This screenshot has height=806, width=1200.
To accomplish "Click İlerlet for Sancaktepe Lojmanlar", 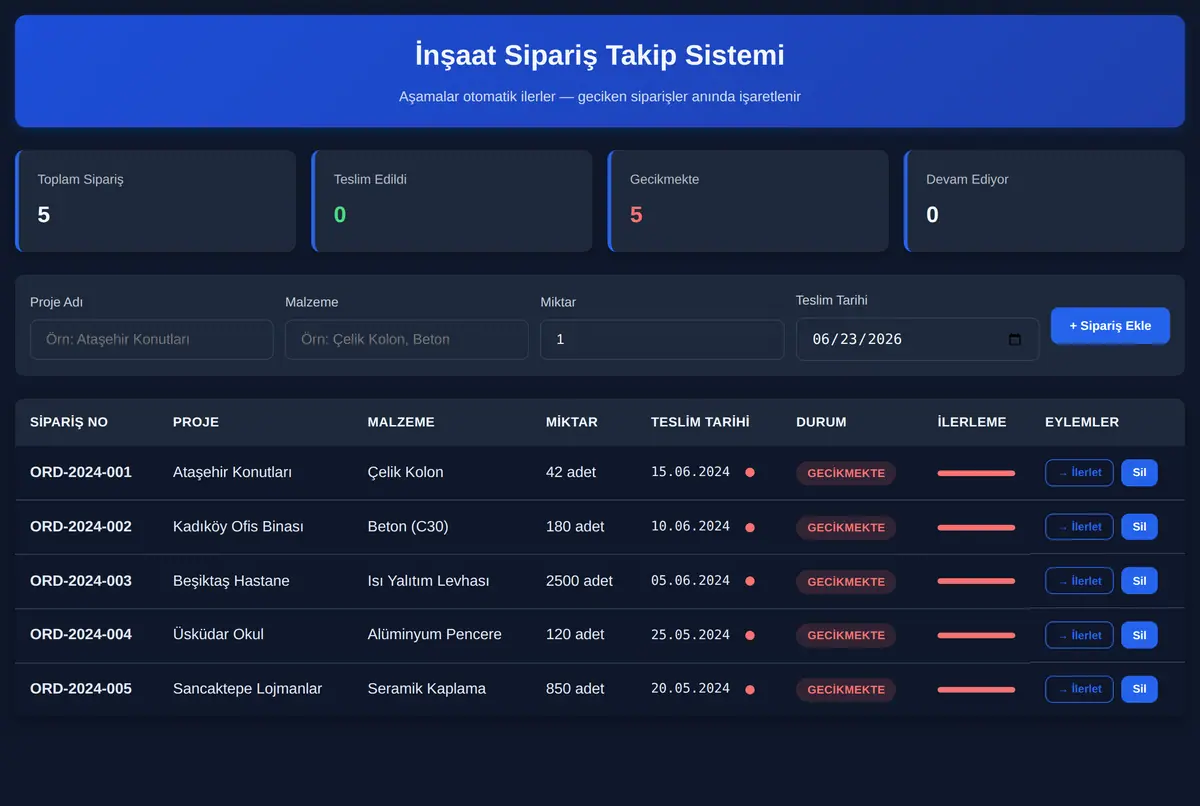I will [x=1079, y=689].
